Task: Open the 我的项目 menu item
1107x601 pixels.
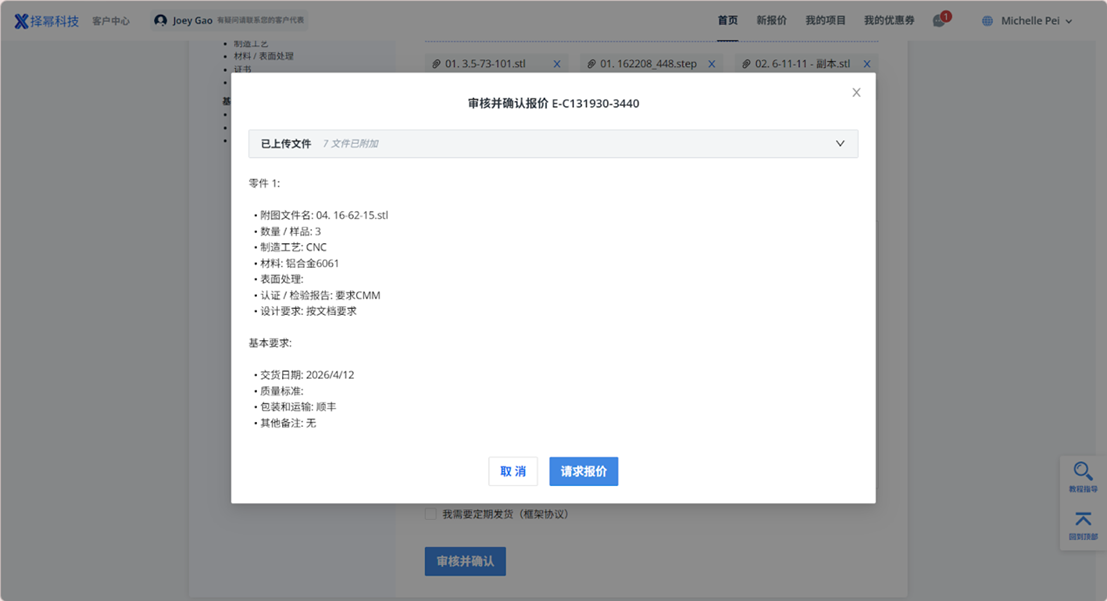Action: coord(825,20)
